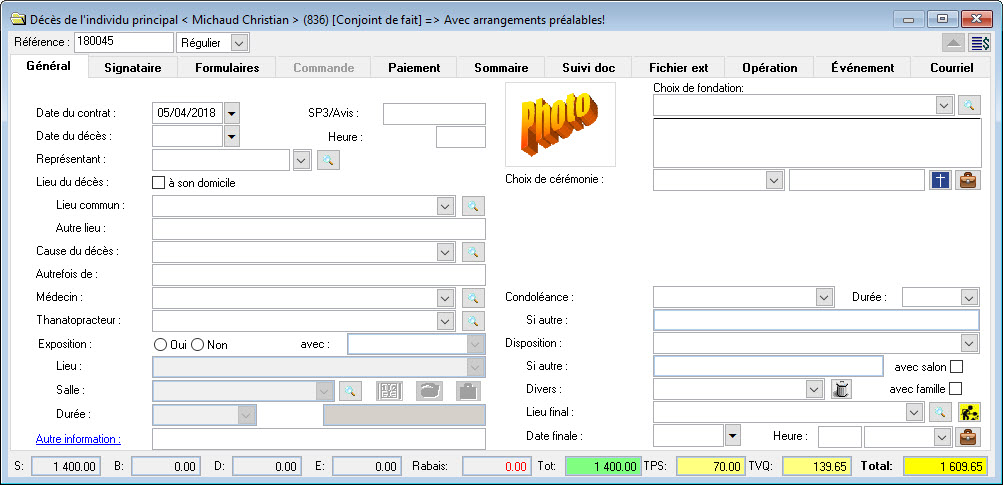The image size is (1003, 485).
Task: Expand the Condoléance dropdown list
Action: point(824,297)
